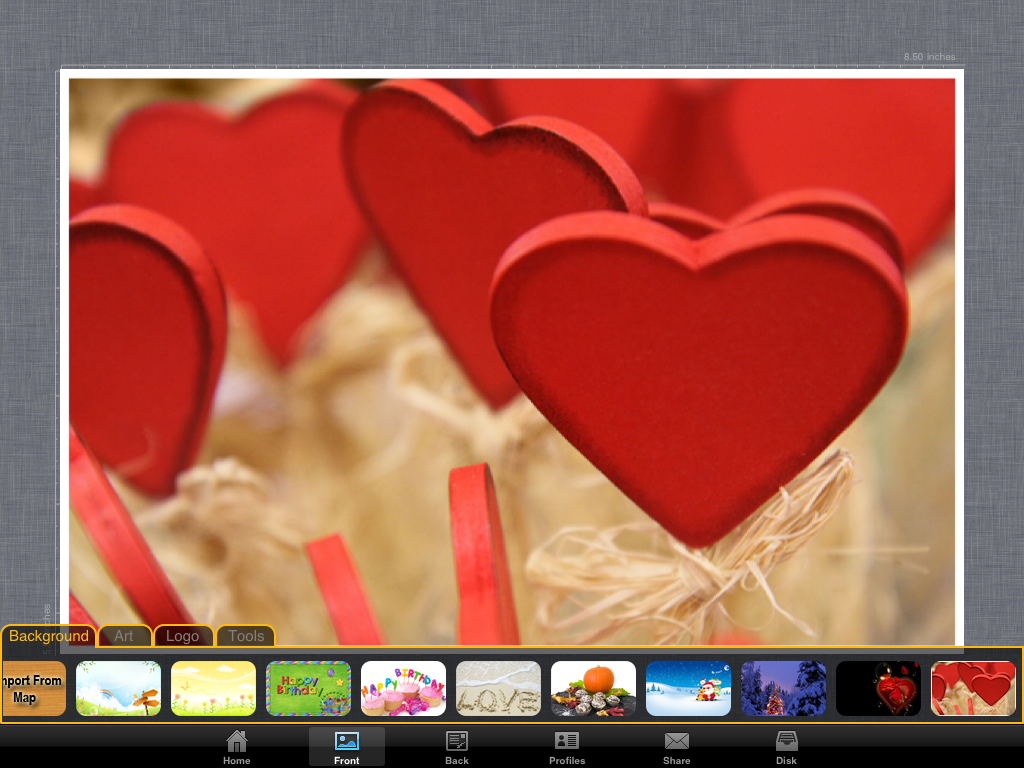
Task: Open the Tools tab
Action: tap(246, 636)
